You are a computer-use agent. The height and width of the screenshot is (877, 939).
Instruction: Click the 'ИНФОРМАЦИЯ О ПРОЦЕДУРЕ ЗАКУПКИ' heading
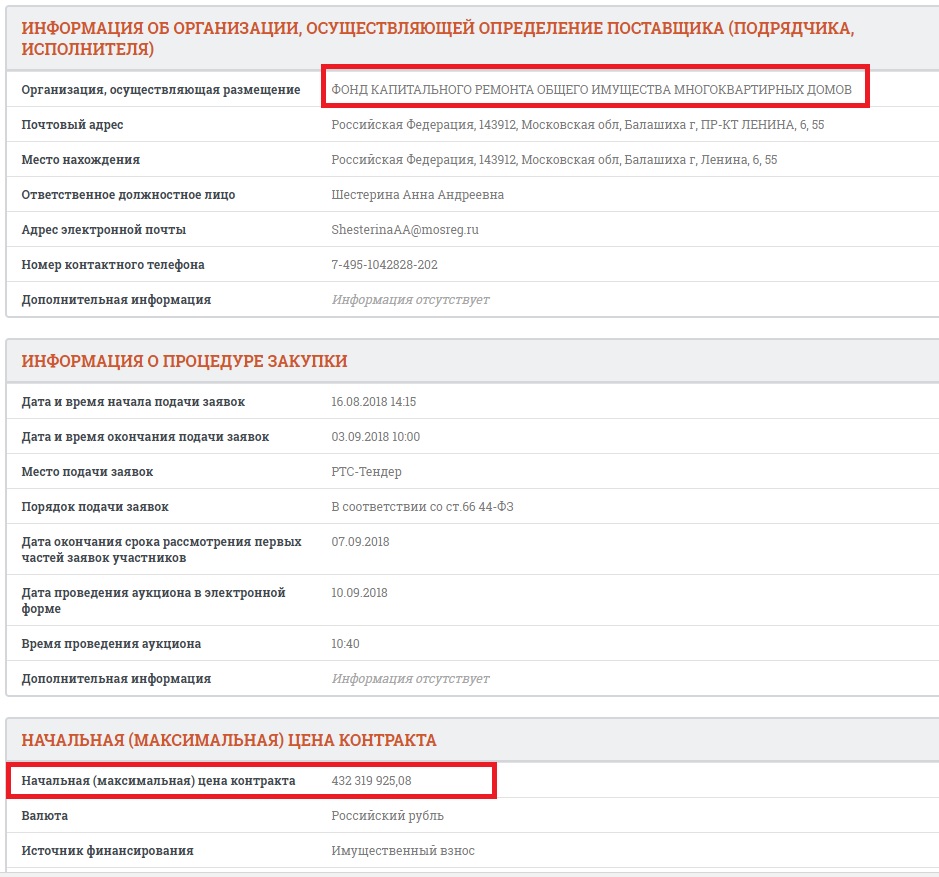pos(184,361)
